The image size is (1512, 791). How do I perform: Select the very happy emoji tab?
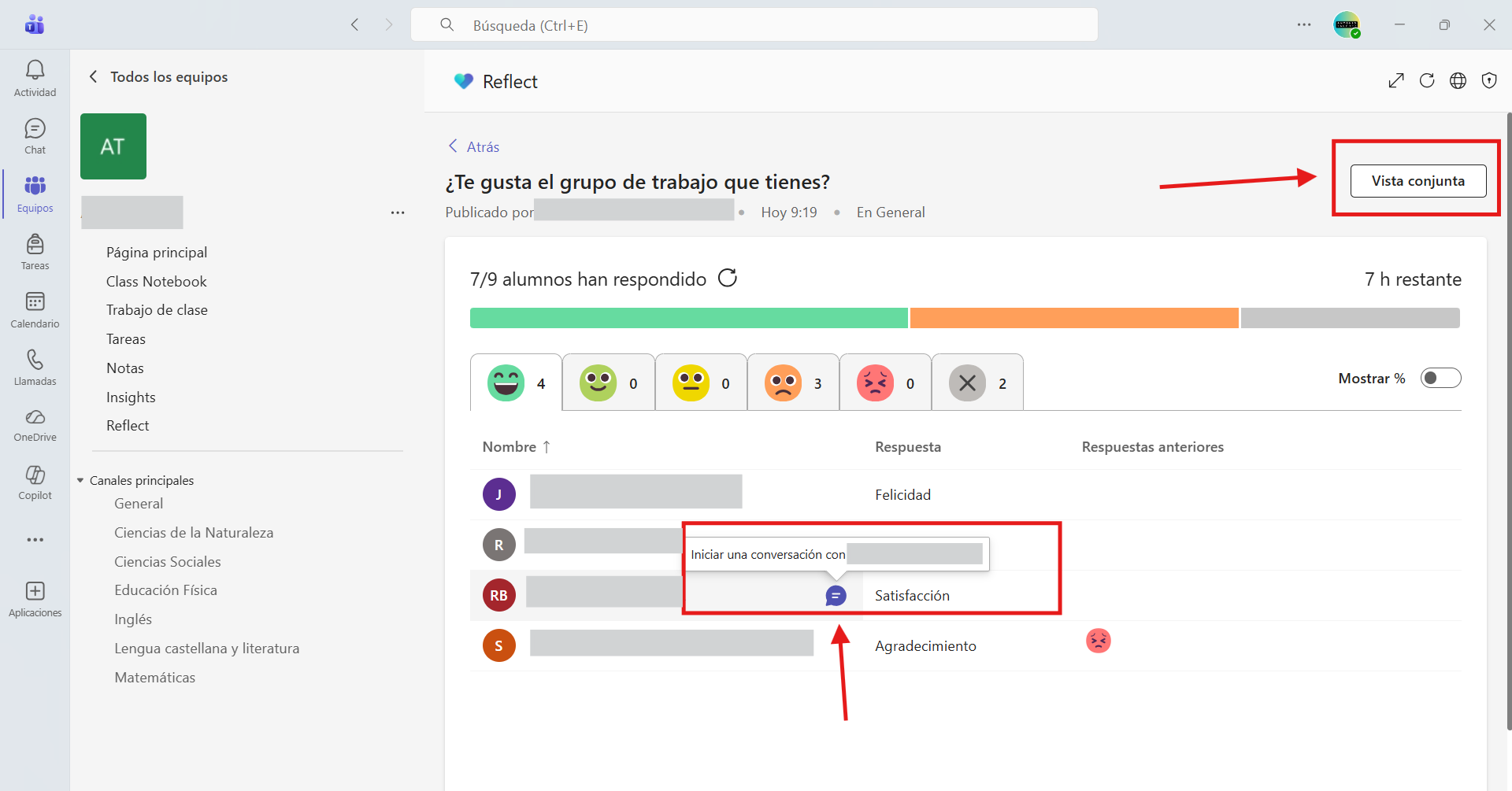tap(516, 383)
